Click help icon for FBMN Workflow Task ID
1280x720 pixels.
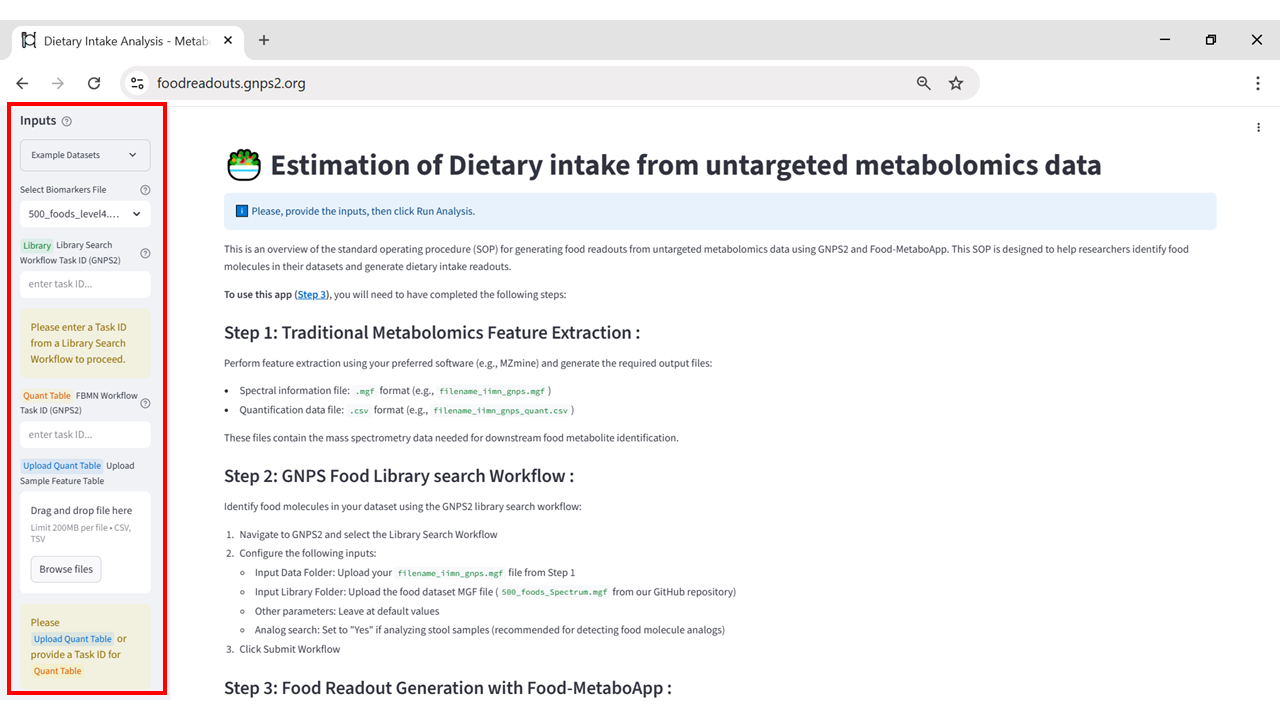tap(145, 404)
